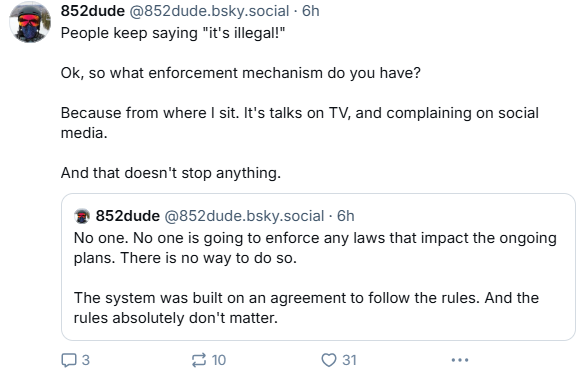
Task: Click @852dude.bsky.social handle in main post
Action: [209, 11]
